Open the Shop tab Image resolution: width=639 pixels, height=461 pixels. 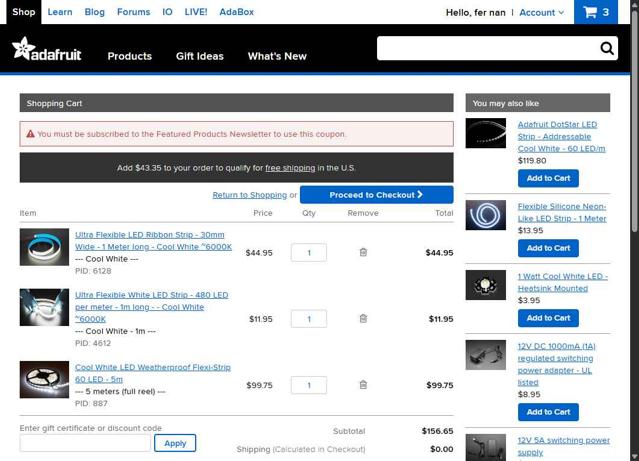click(x=24, y=12)
